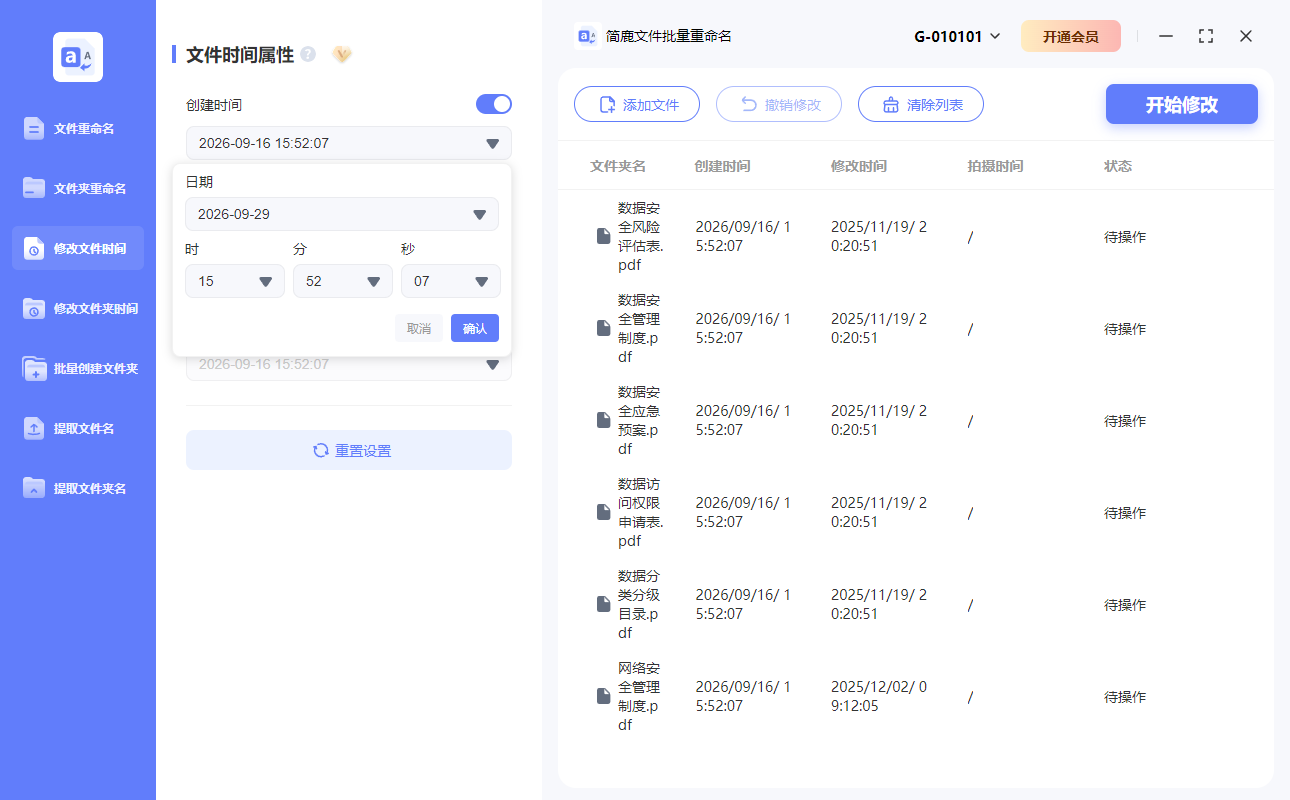1290x800 pixels.
Task: Click the 简鹿 logo in the title bar
Action: tap(587, 36)
